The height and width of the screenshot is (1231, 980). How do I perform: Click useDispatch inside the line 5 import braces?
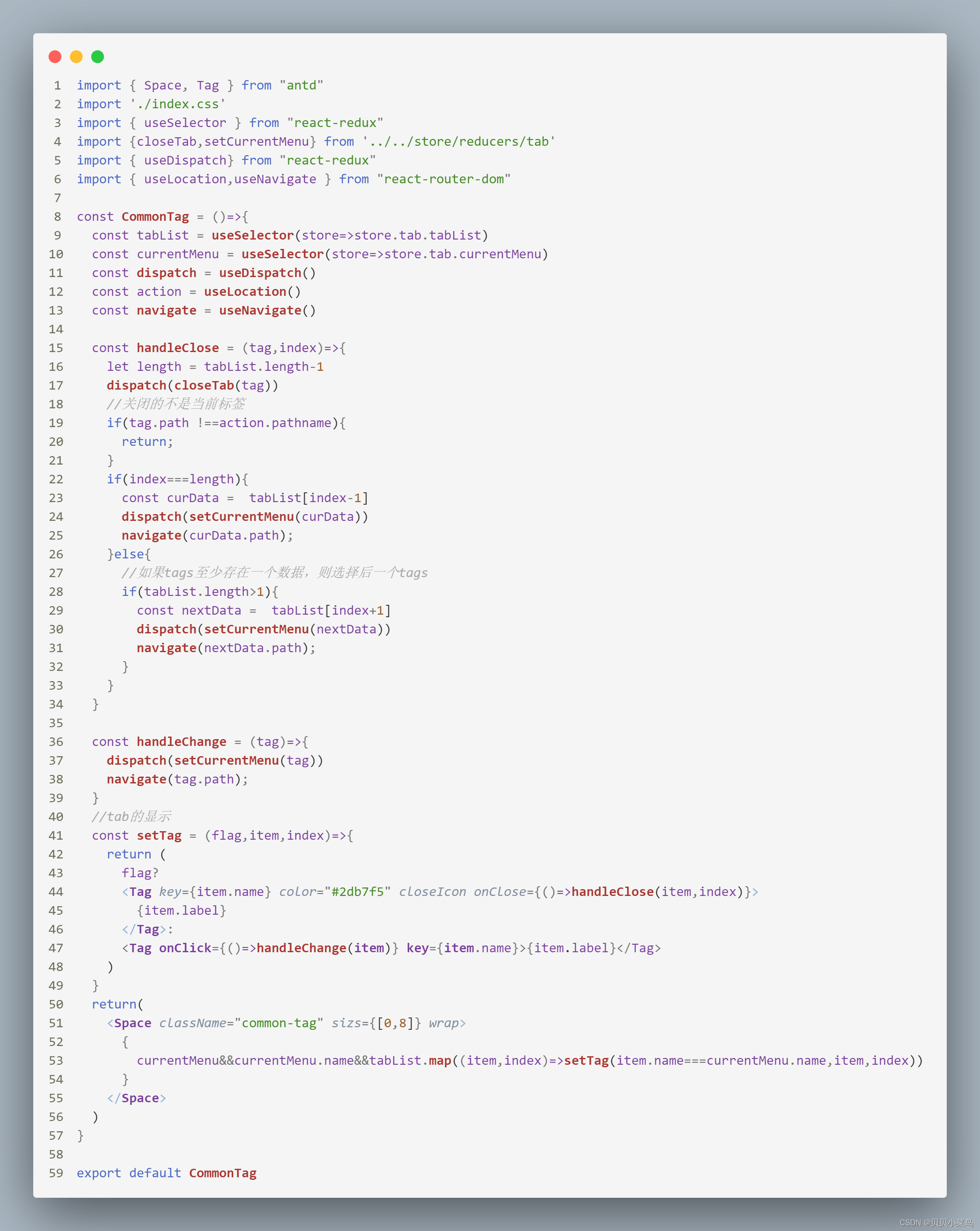(x=185, y=160)
